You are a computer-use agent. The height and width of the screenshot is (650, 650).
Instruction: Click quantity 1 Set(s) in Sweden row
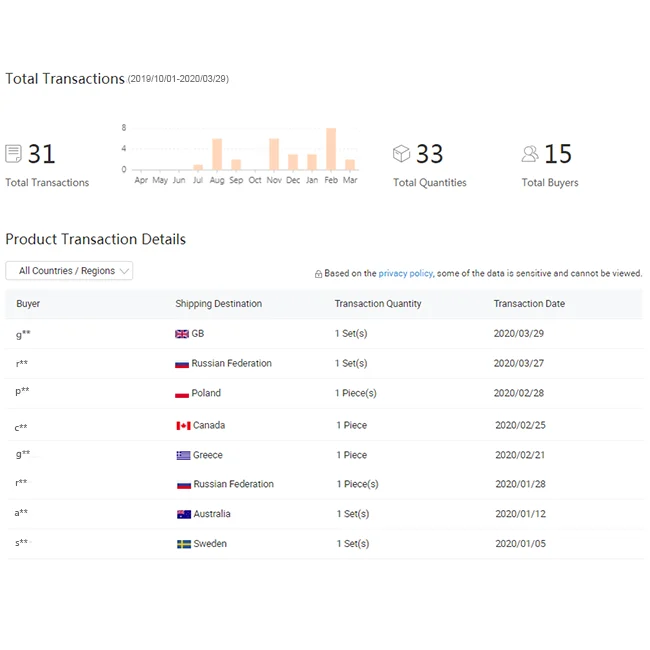pos(353,544)
